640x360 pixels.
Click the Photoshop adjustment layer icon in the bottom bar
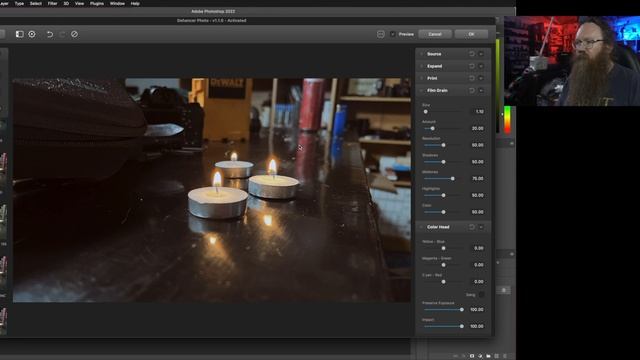pyautogui.click(x=480, y=356)
